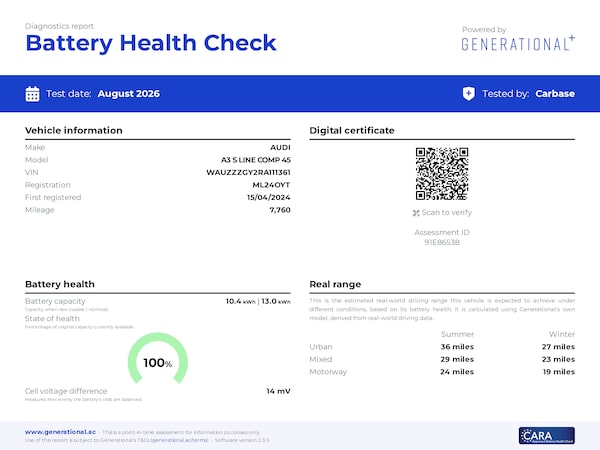Click the AUDI make value
This screenshot has width=600, height=450.
coord(280,147)
